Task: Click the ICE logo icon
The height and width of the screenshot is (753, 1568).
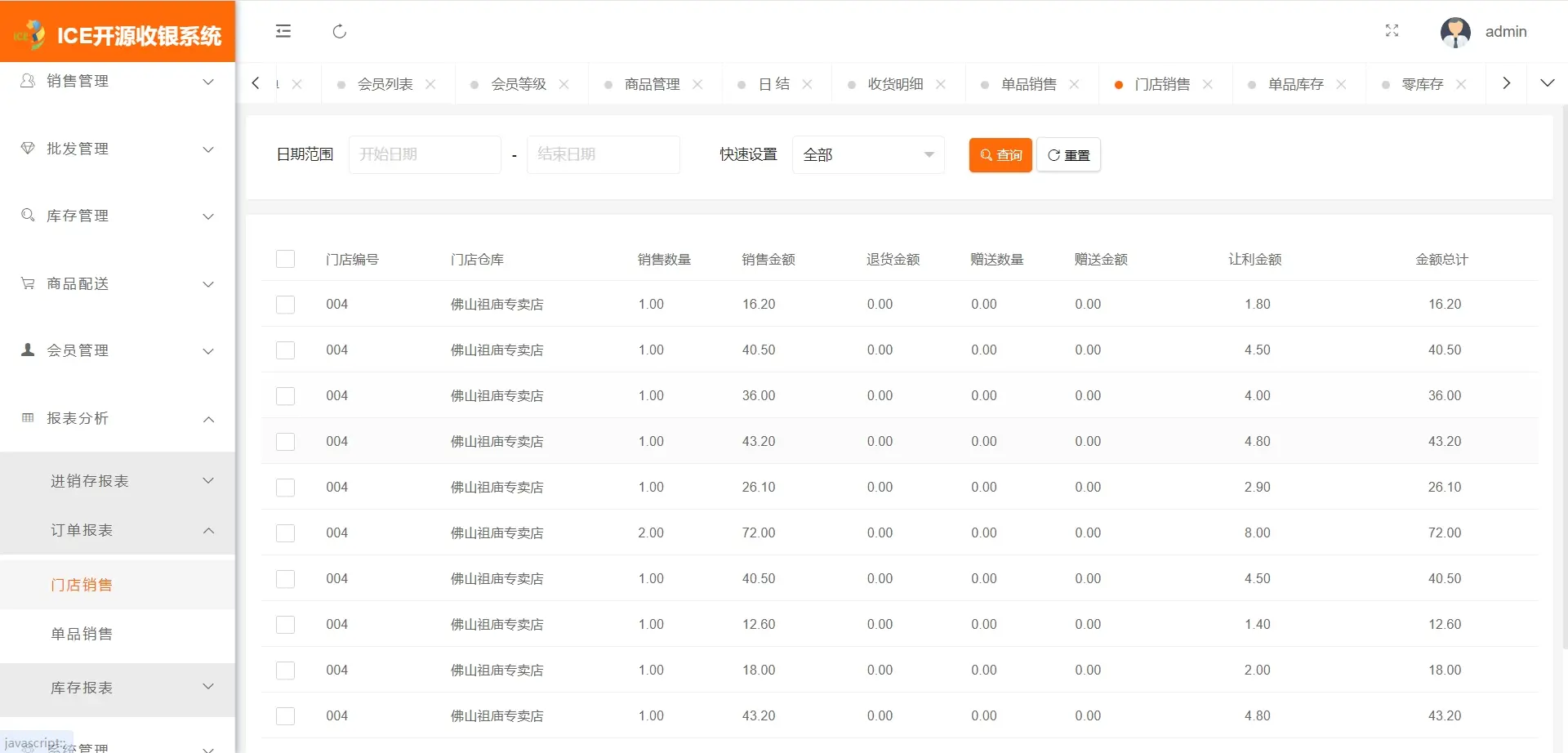Action: point(29,35)
